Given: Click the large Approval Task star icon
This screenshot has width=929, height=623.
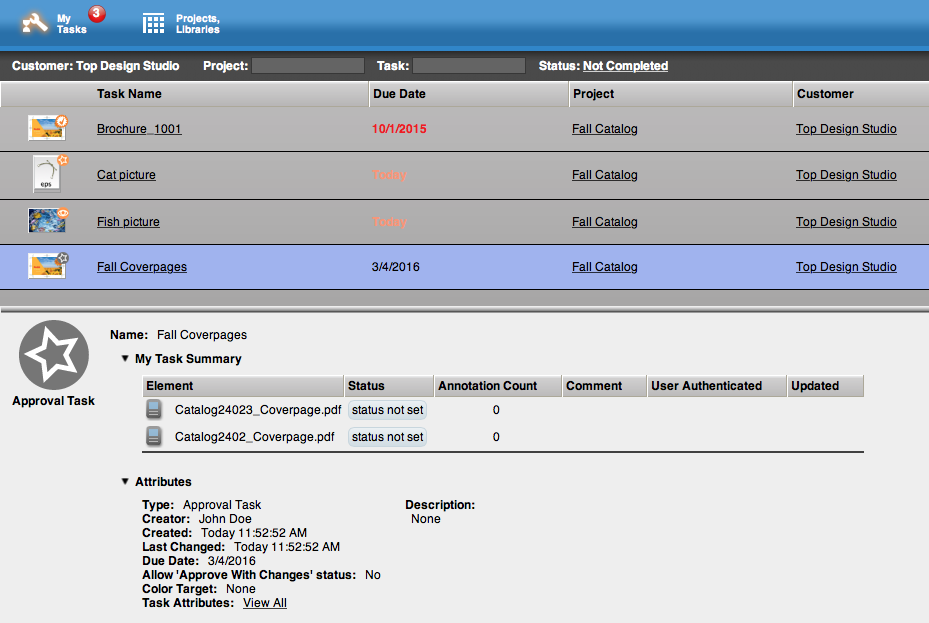Looking at the screenshot, I should pos(54,355).
